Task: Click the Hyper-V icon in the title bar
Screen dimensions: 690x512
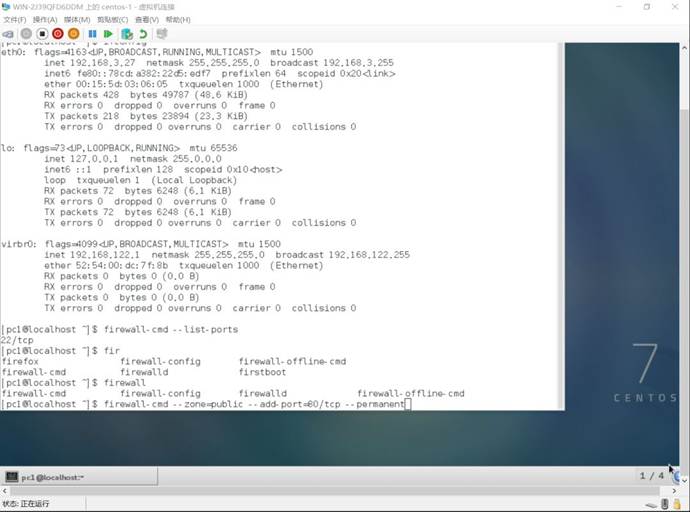Action: 6,7
